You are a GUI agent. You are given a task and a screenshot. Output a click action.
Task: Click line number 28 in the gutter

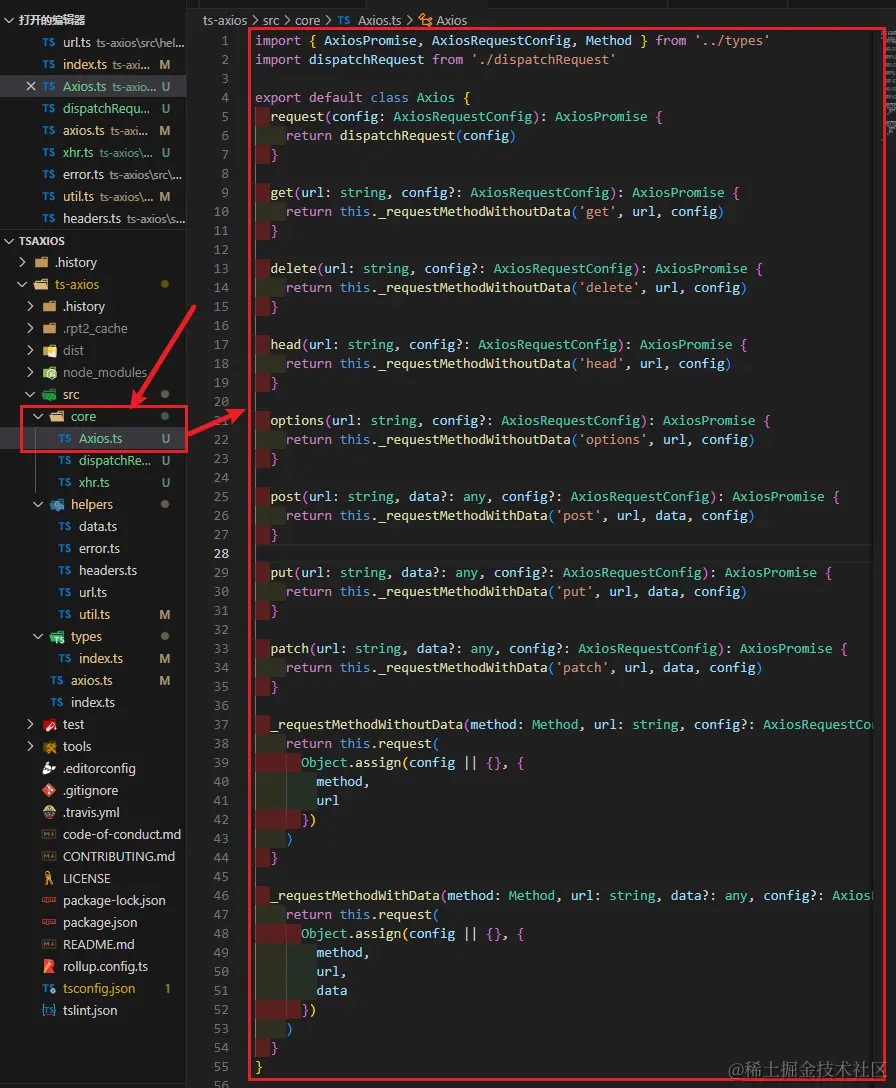point(221,554)
